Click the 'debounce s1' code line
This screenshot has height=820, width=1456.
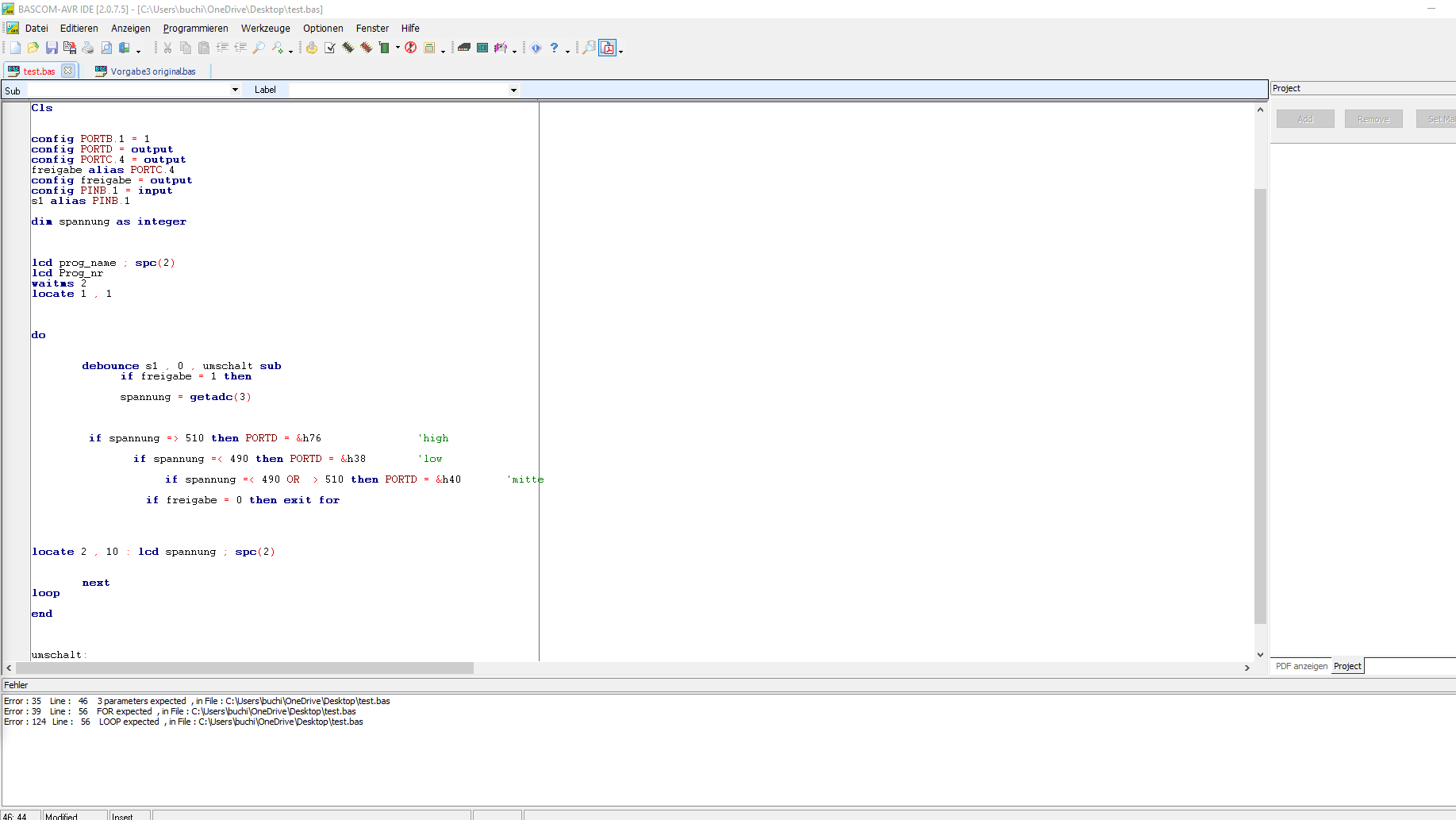tap(182, 366)
